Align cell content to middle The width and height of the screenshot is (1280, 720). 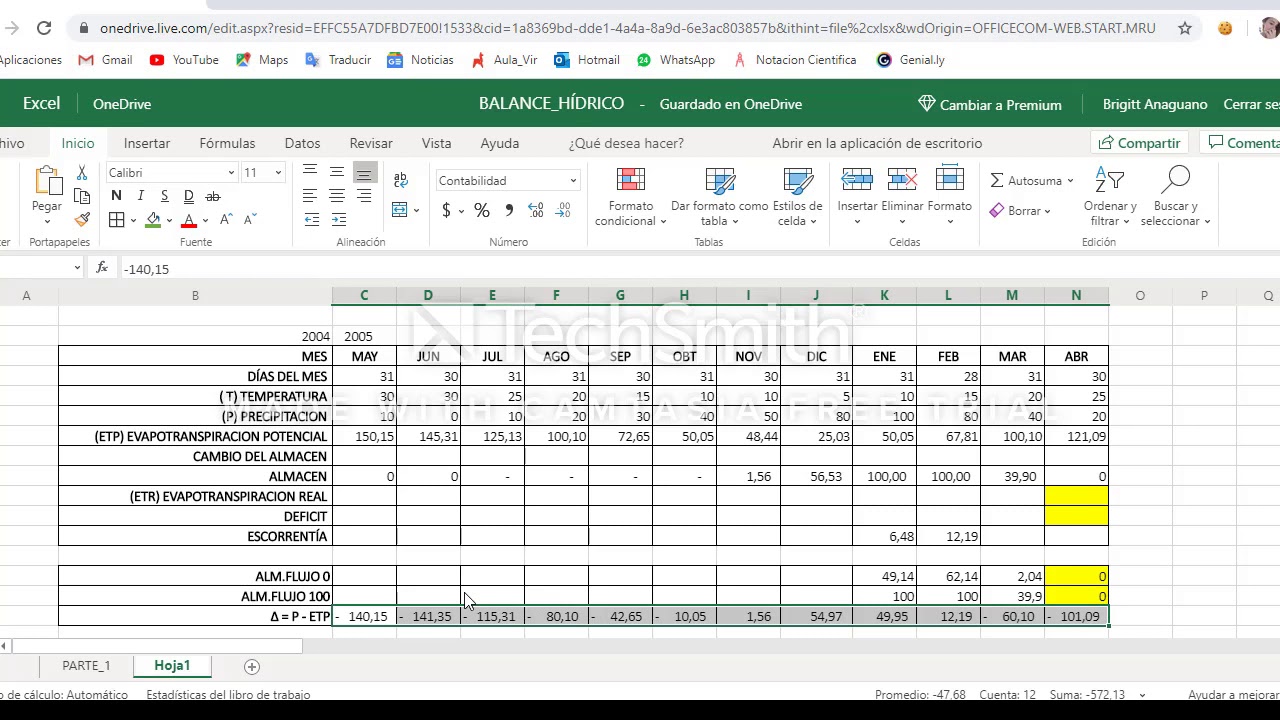click(x=337, y=172)
